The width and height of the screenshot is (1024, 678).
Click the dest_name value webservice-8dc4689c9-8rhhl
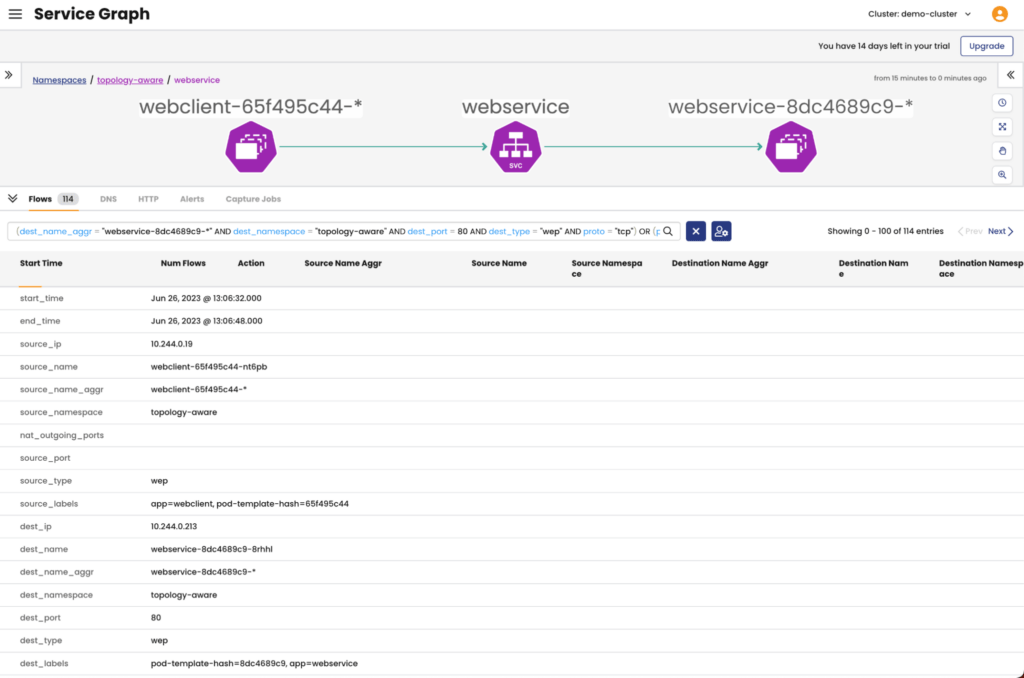coord(212,549)
